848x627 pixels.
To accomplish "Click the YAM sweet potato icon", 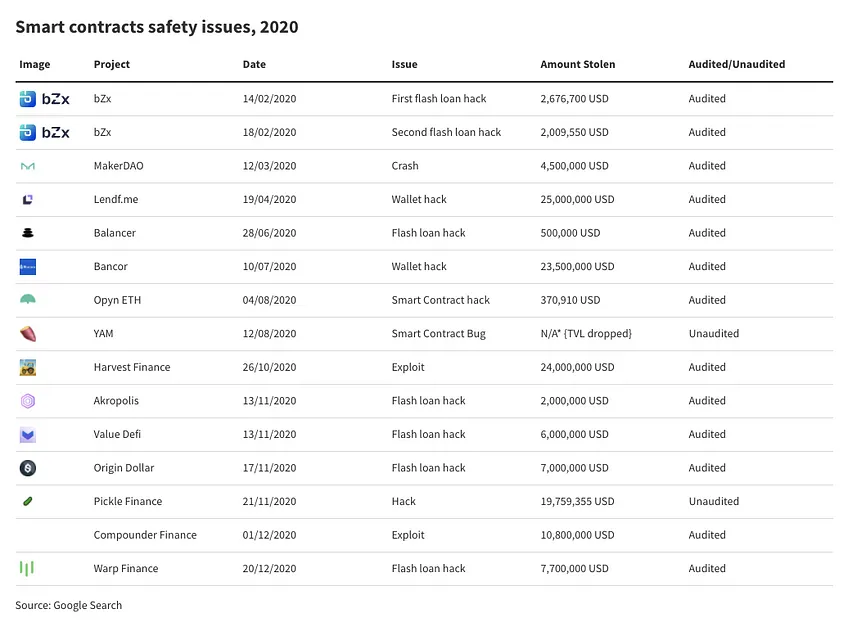I will (x=28, y=334).
